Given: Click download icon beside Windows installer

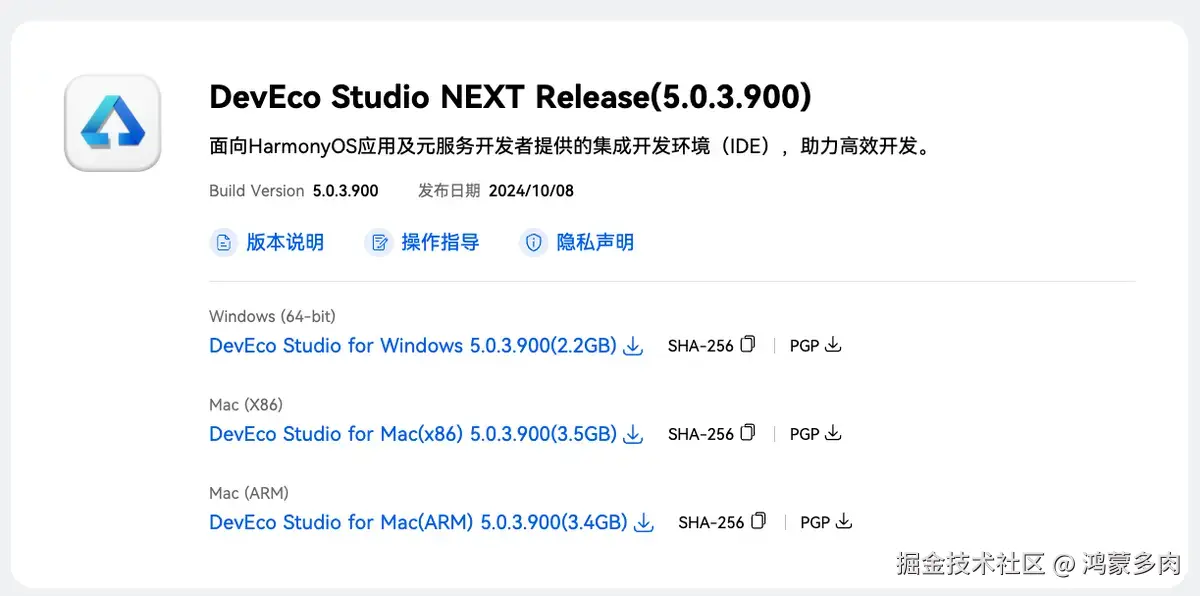Looking at the screenshot, I should [633, 346].
